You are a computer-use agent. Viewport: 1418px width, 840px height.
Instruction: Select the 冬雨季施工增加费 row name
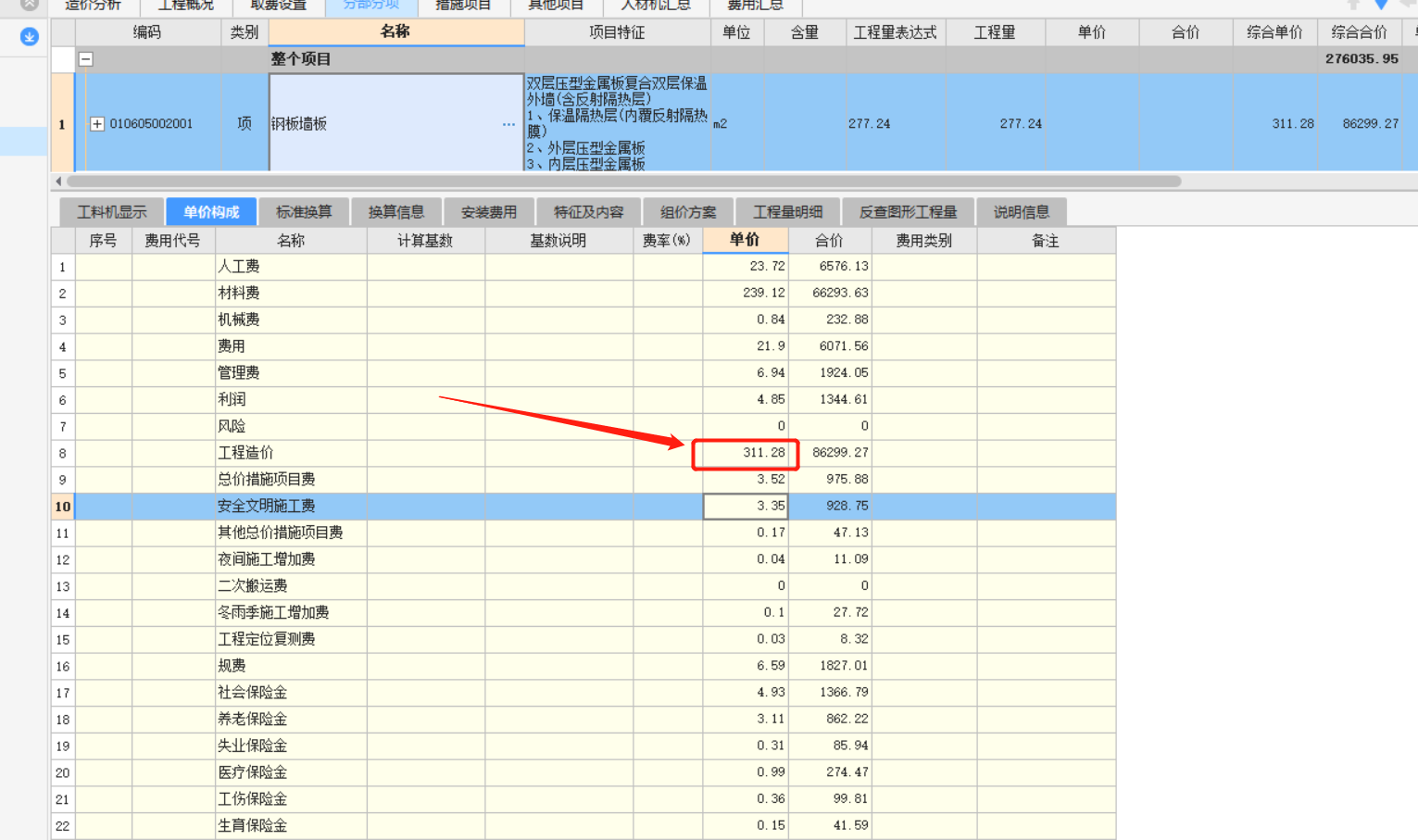[x=273, y=613]
